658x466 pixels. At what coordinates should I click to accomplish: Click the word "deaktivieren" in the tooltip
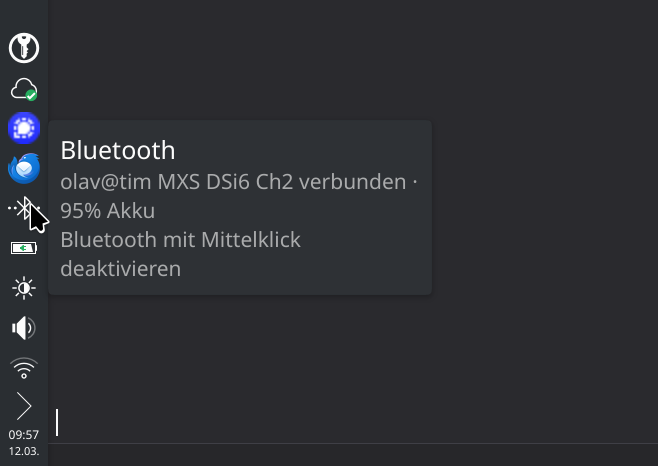(121, 269)
